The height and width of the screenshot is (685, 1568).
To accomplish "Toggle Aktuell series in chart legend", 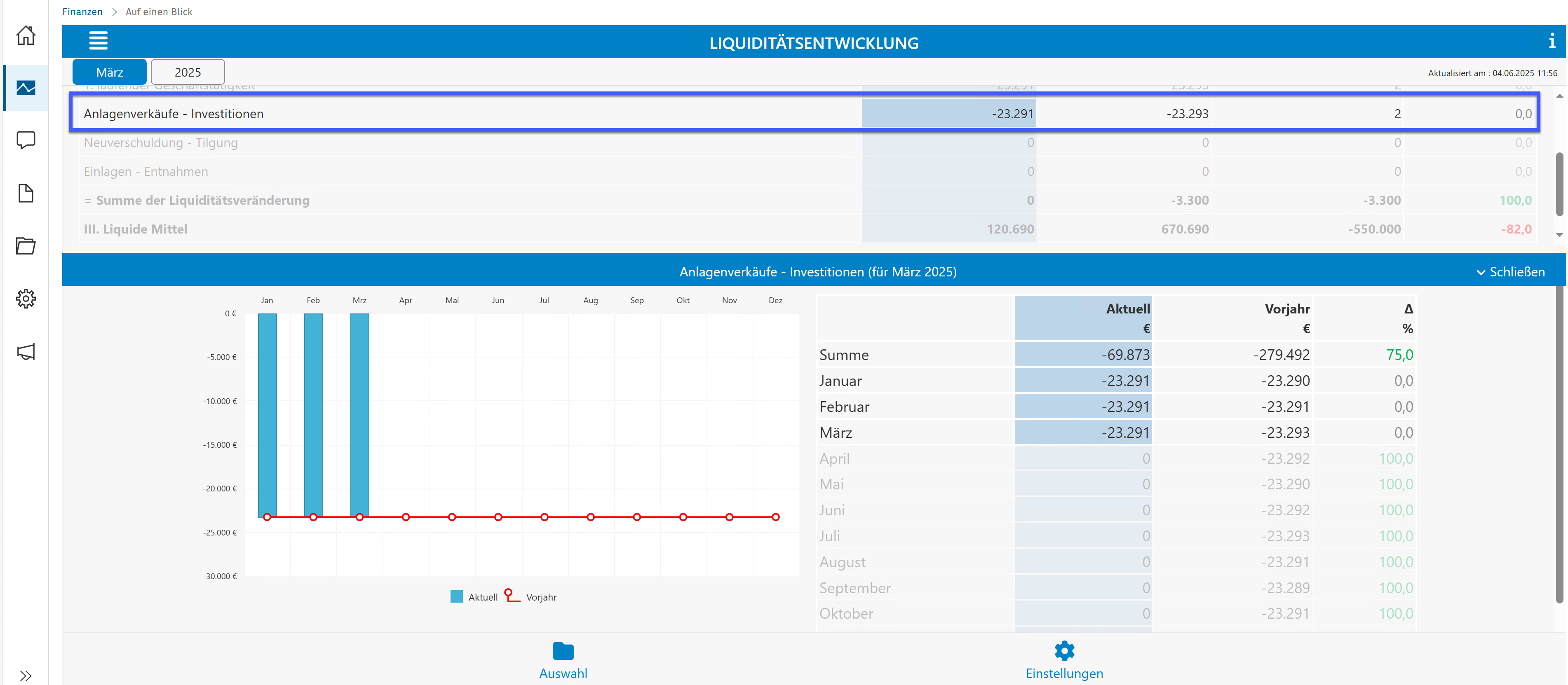I will pyautogui.click(x=474, y=597).
